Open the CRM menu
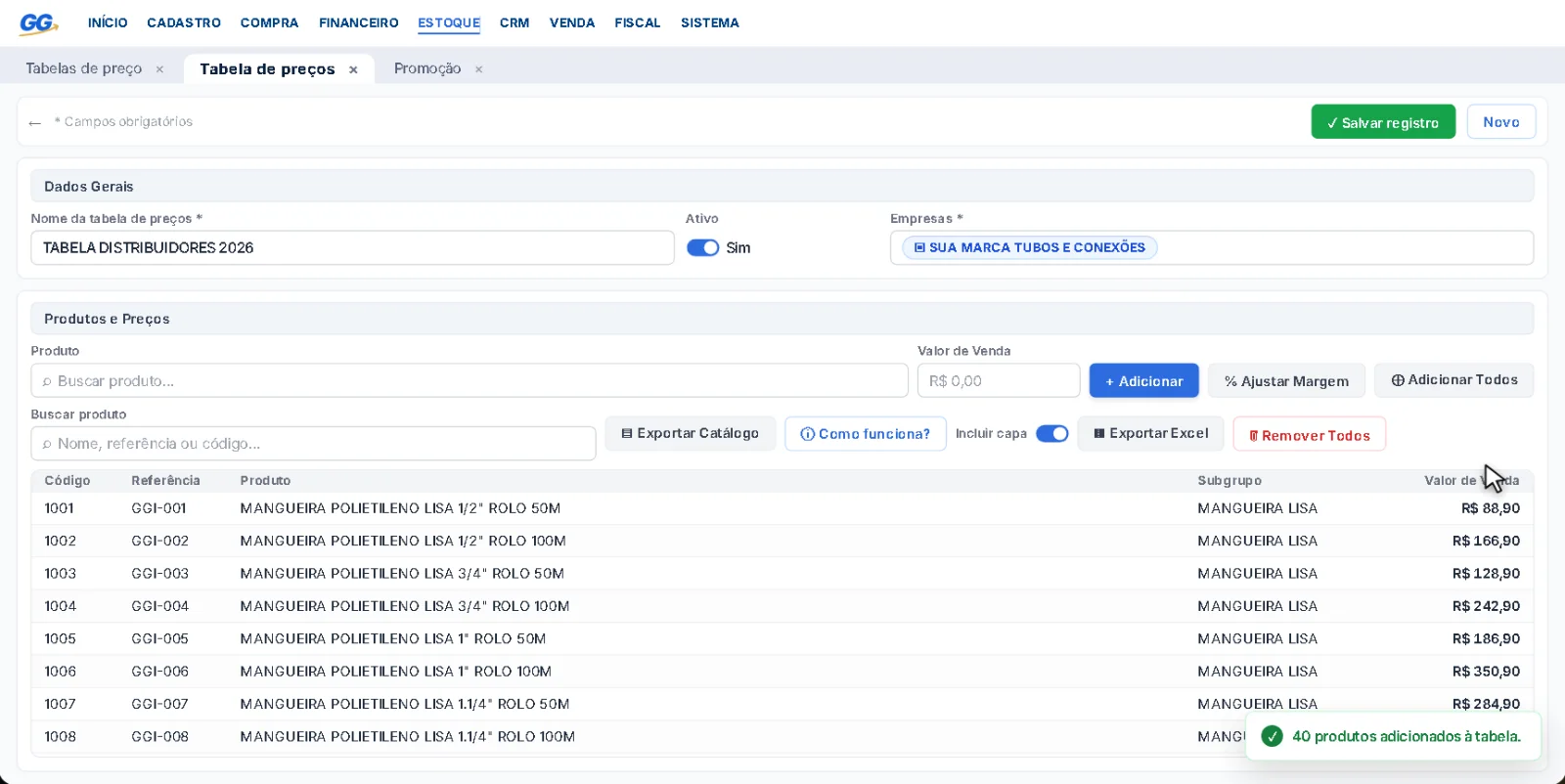This screenshot has height=784, width=1565. coord(514,22)
